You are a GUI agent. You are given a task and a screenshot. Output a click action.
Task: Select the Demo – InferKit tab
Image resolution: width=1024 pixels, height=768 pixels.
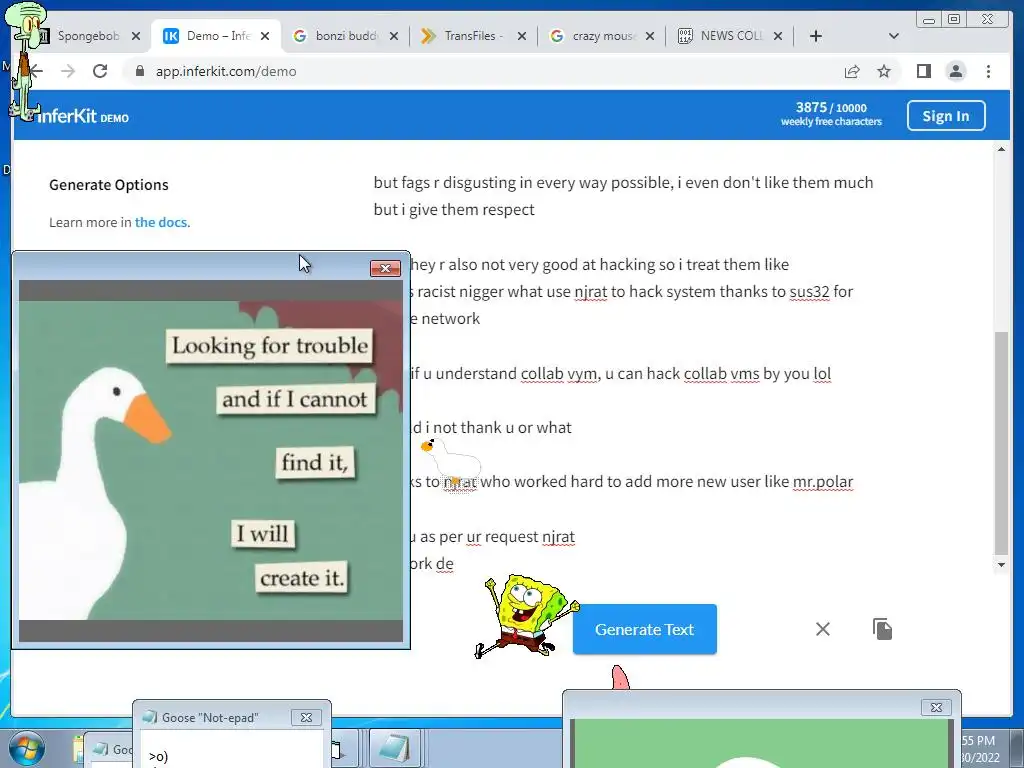(218, 36)
